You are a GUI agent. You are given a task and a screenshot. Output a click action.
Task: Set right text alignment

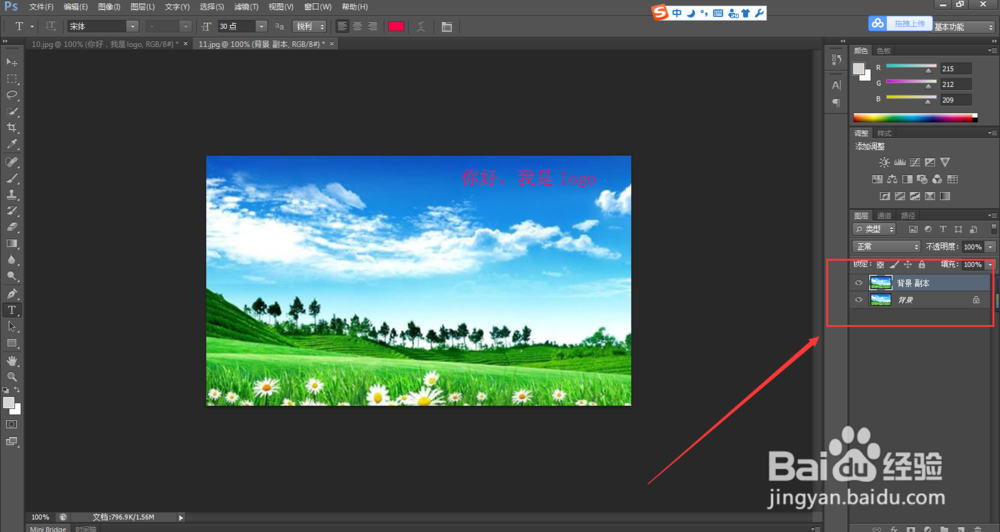click(x=372, y=26)
